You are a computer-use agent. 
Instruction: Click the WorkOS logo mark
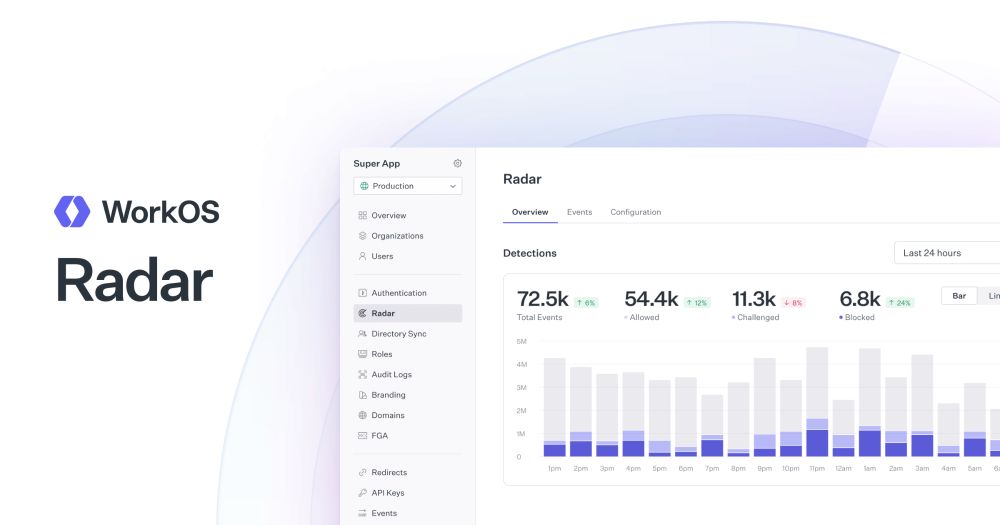click(x=72, y=212)
